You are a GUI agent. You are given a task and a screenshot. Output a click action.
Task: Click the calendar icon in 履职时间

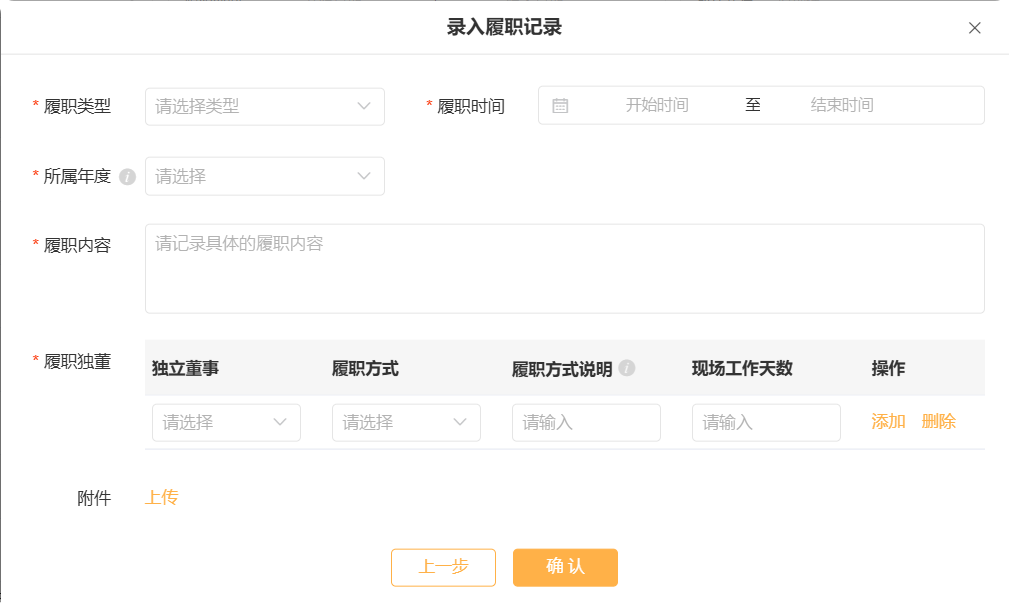pyautogui.click(x=560, y=106)
